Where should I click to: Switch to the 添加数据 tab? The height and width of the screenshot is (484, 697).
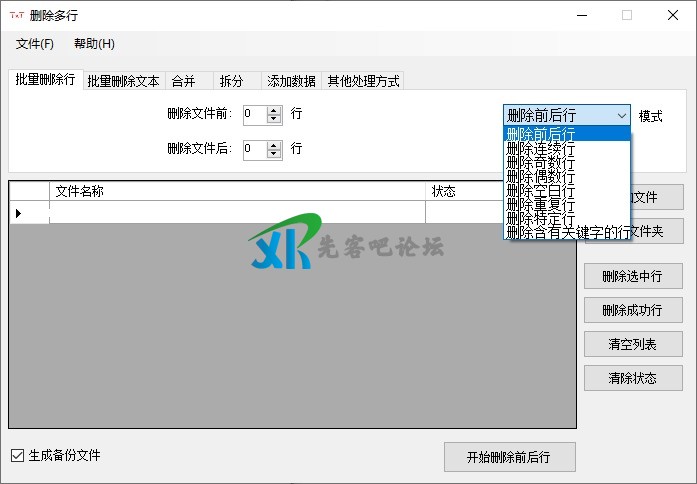click(x=291, y=81)
